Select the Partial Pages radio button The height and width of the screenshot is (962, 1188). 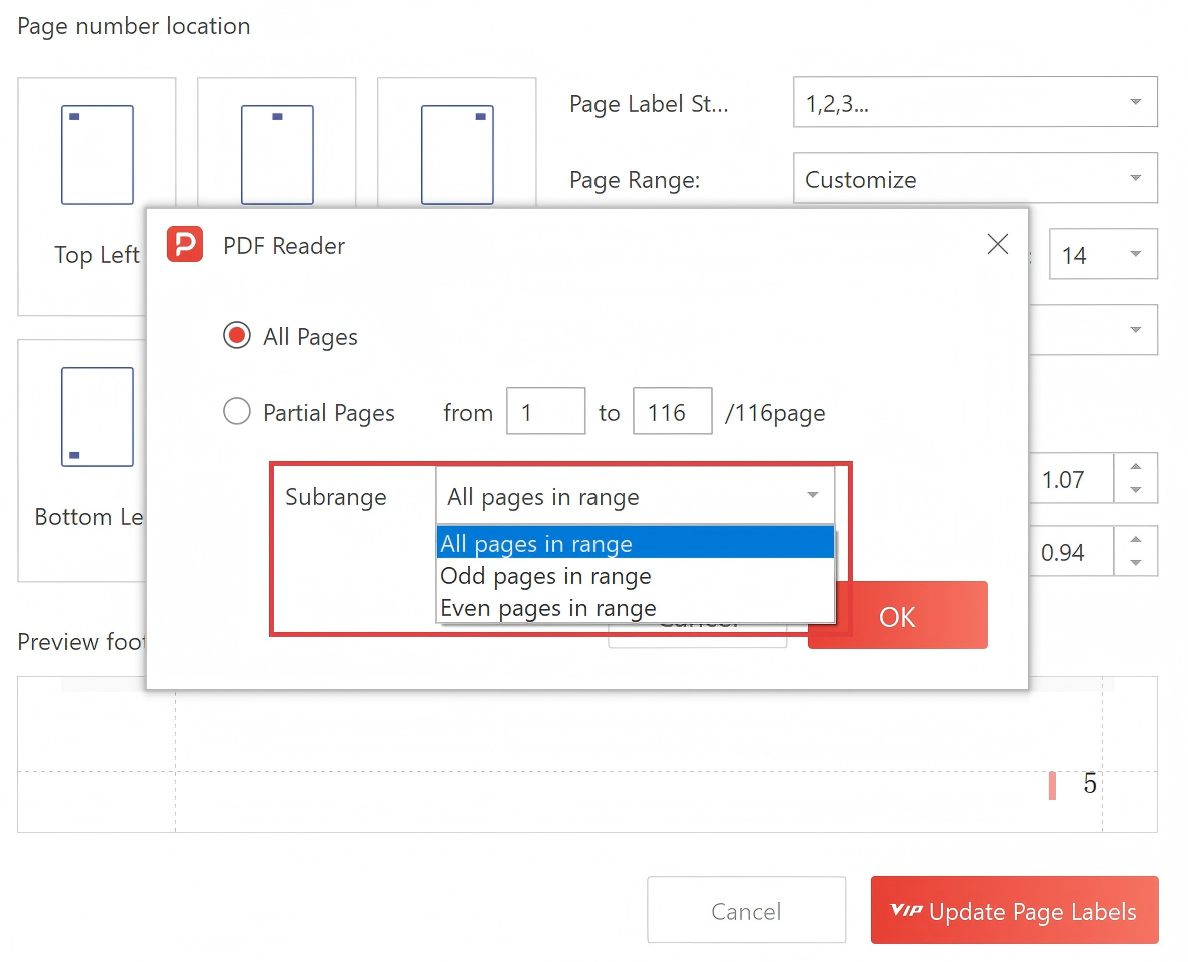(236, 411)
